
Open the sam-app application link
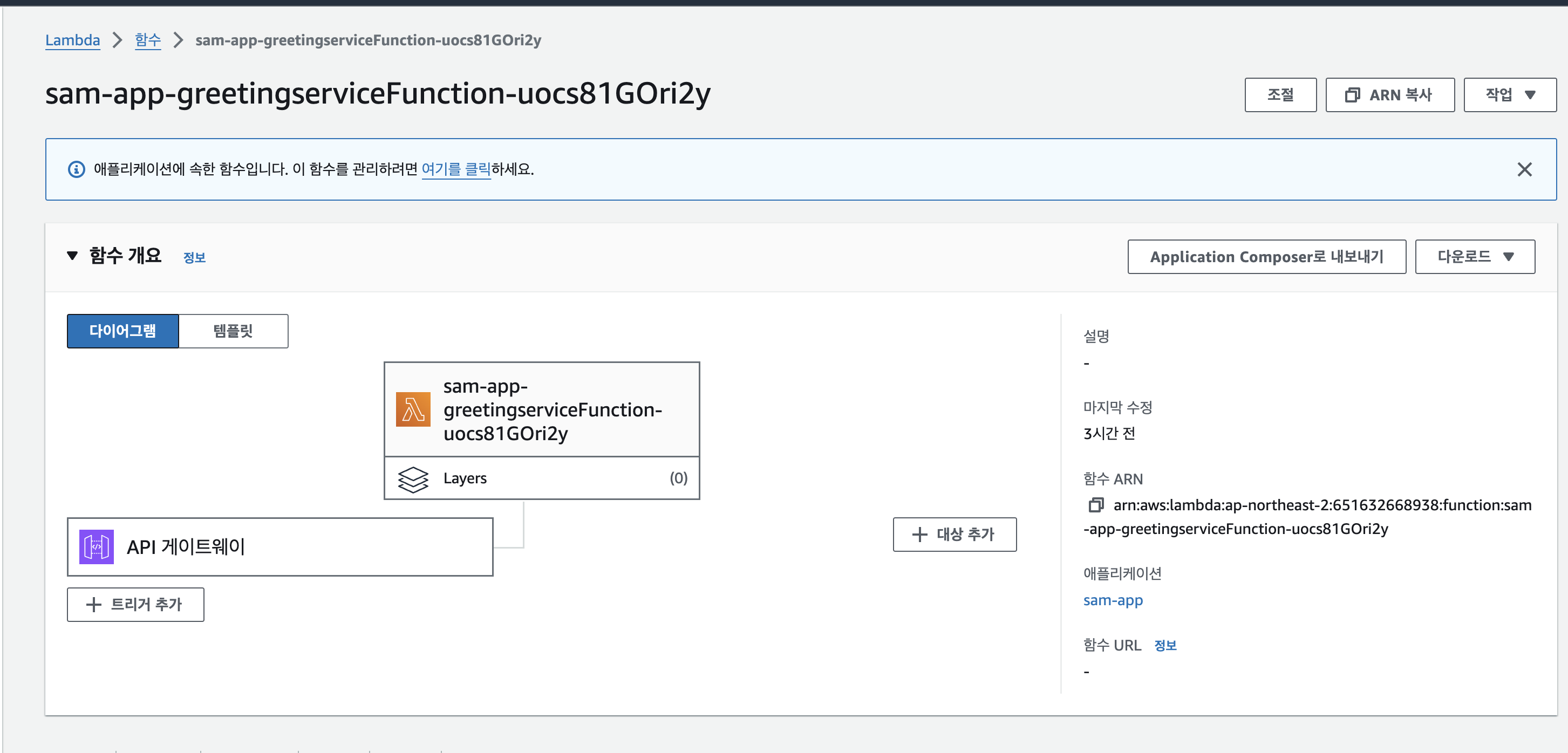point(1113,600)
